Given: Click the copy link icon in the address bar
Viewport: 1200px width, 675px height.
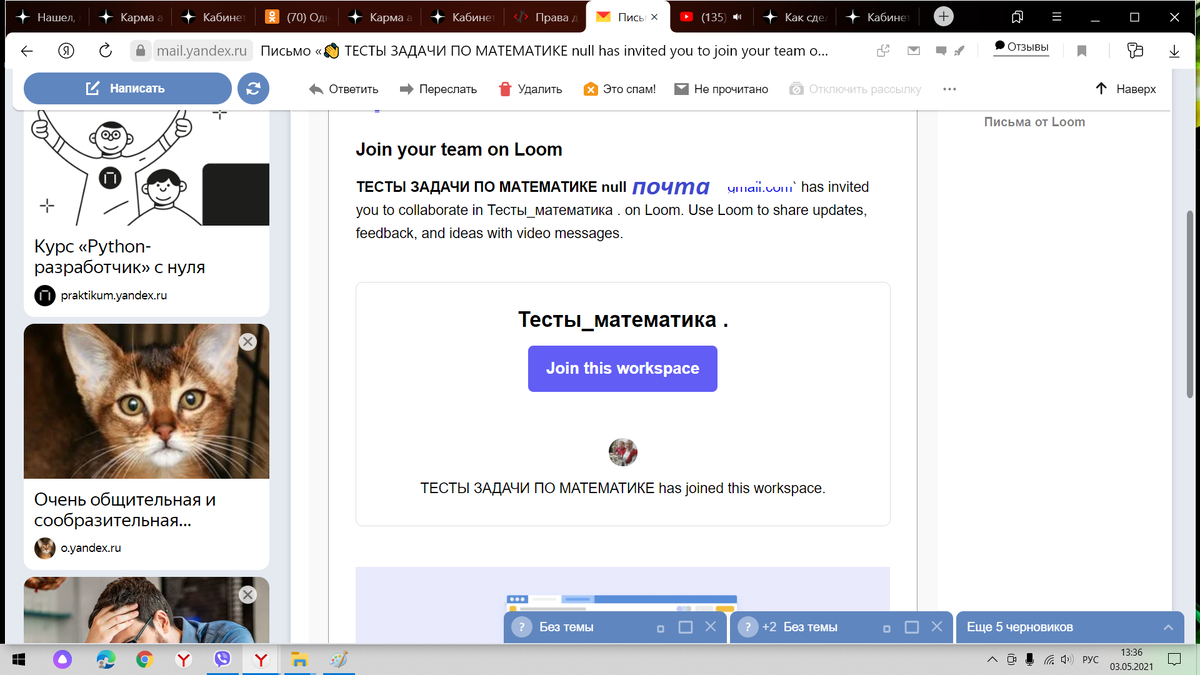Looking at the screenshot, I should [883, 51].
